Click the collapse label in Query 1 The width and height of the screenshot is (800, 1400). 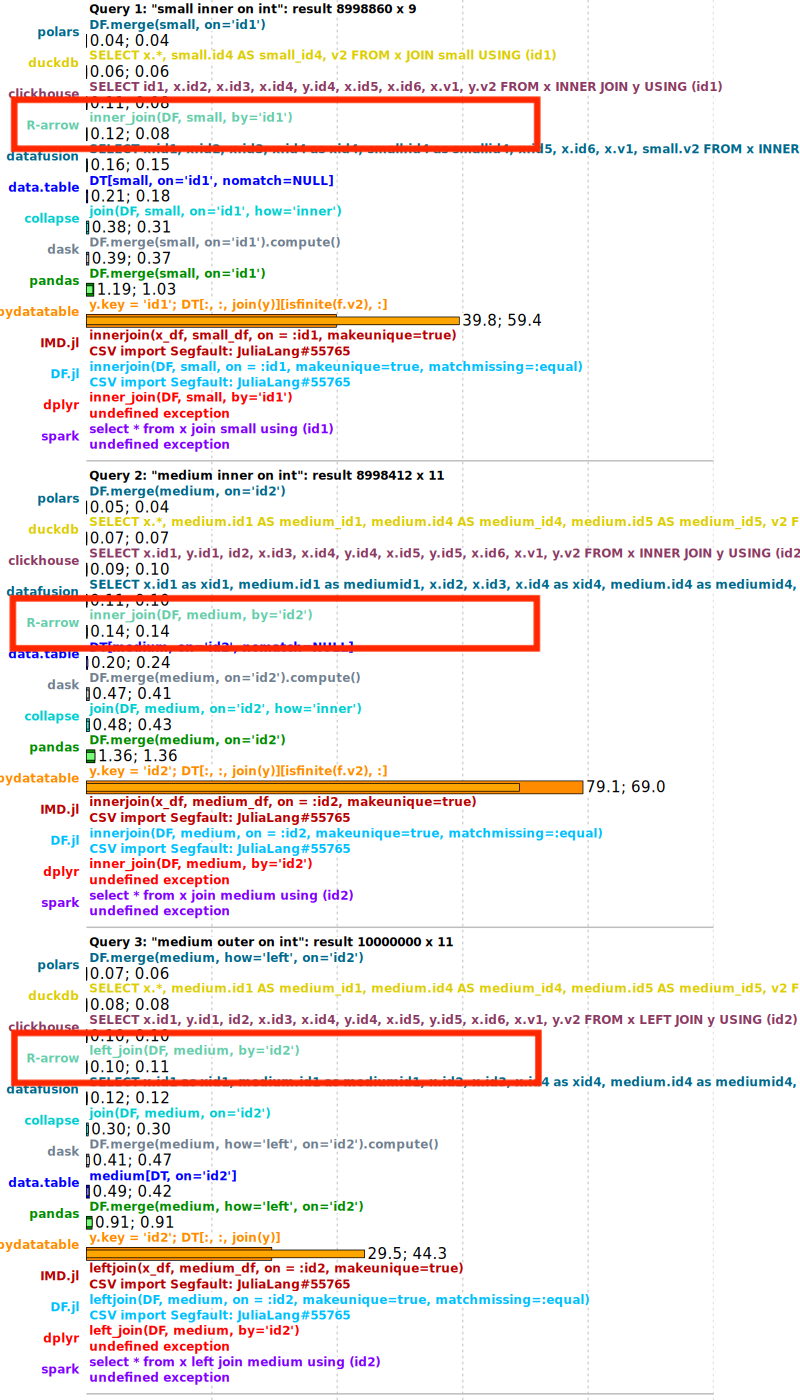[x=52, y=218]
